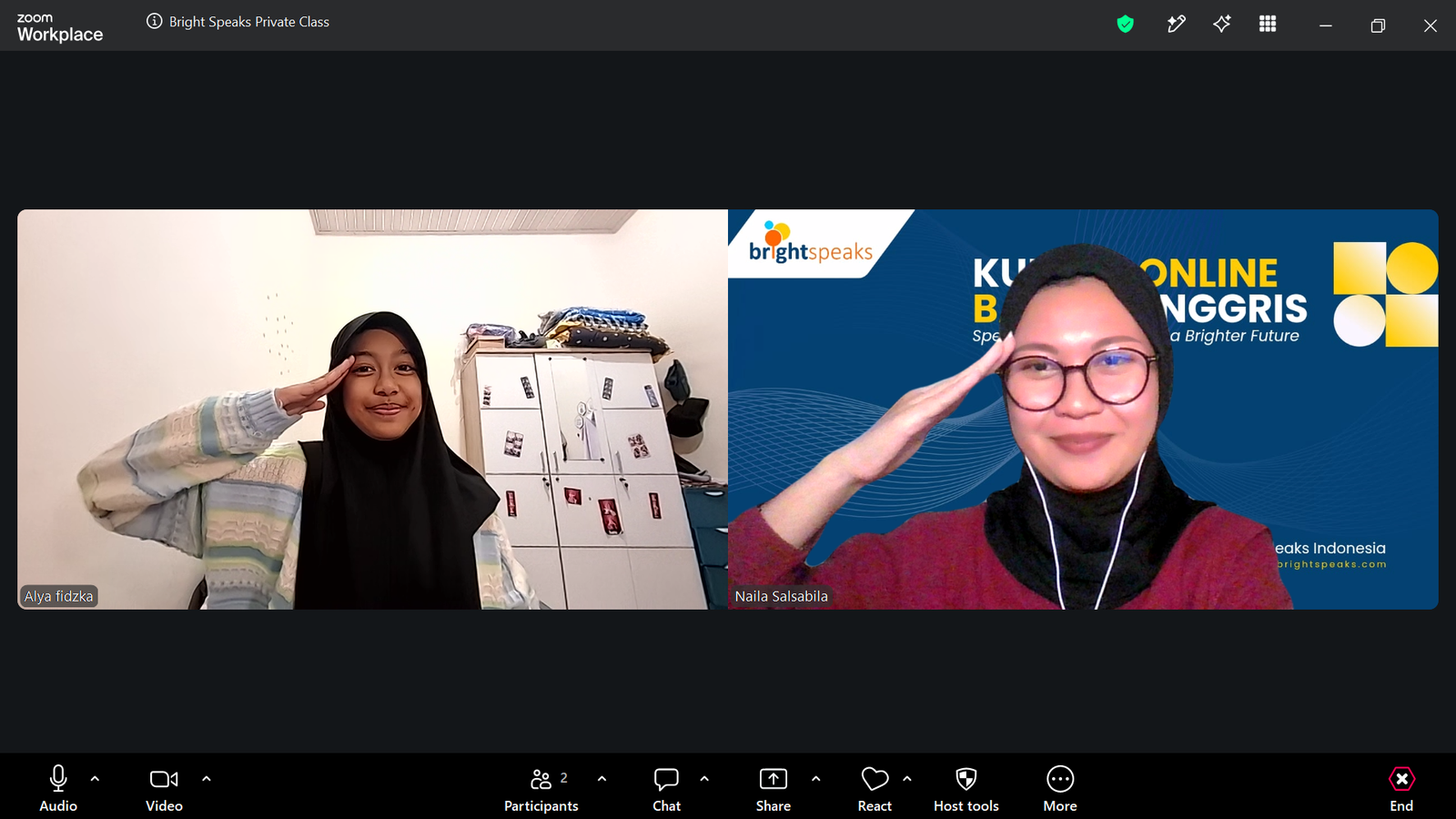Viewport: 1456px width, 819px height.
Task: Click the Zoom Workplace logo
Action: [60, 28]
